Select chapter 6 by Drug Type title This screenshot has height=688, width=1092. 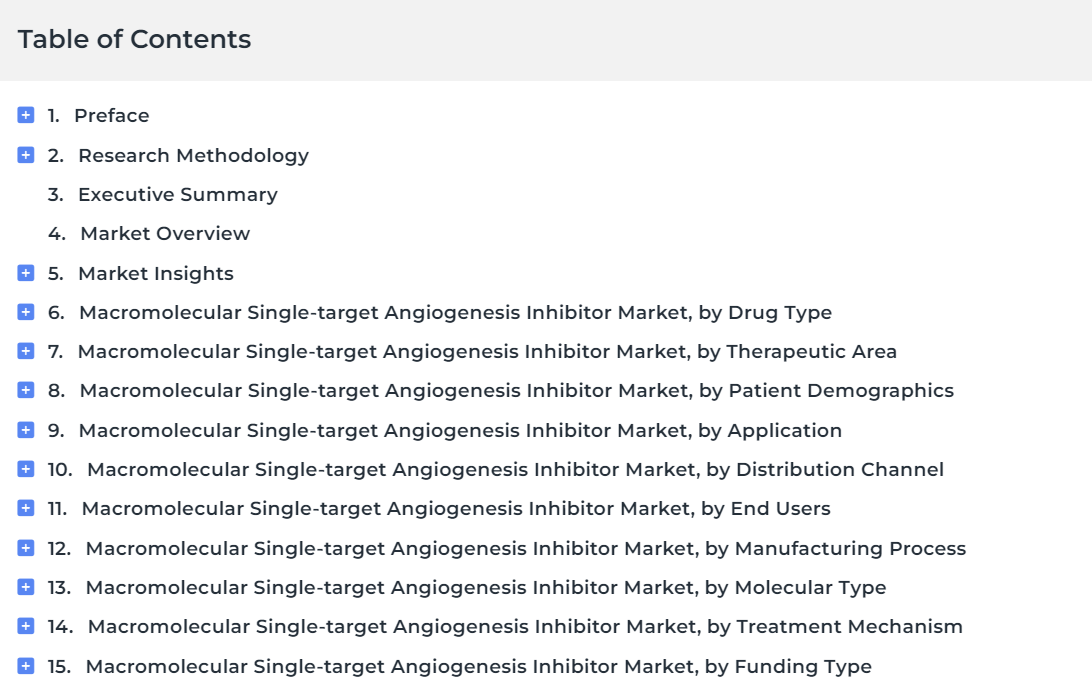455,313
